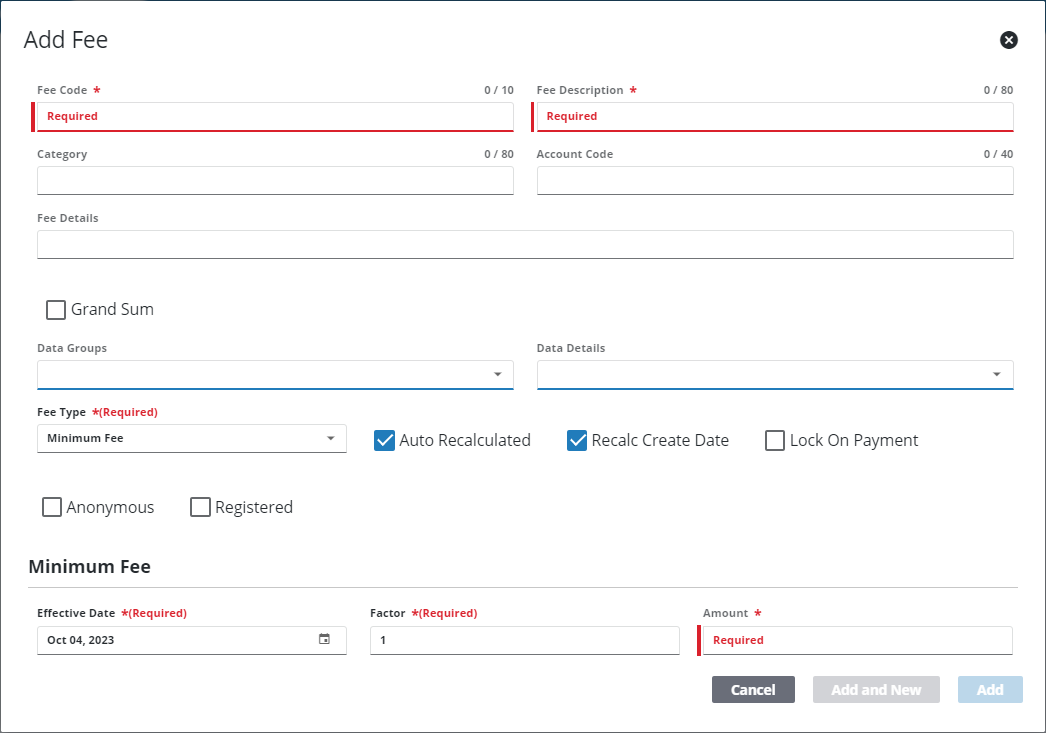Image resolution: width=1046 pixels, height=733 pixels.
Task: Uncheck the Recalc Create Date checkbox
Action: click(x=577, y=440)
